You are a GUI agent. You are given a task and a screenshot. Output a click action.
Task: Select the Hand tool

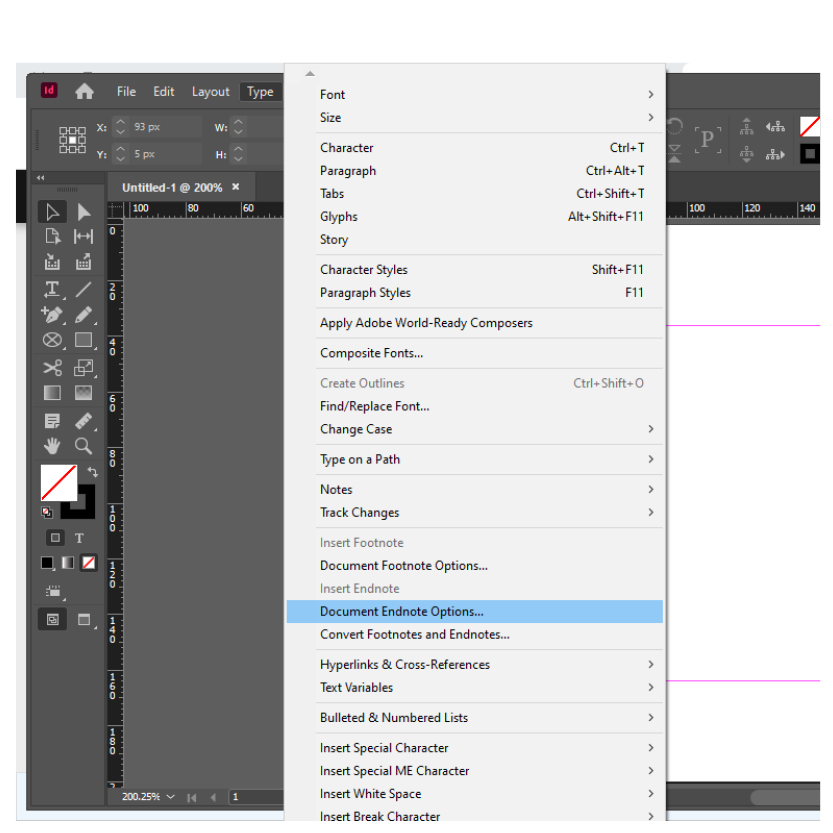pos(52,446)
